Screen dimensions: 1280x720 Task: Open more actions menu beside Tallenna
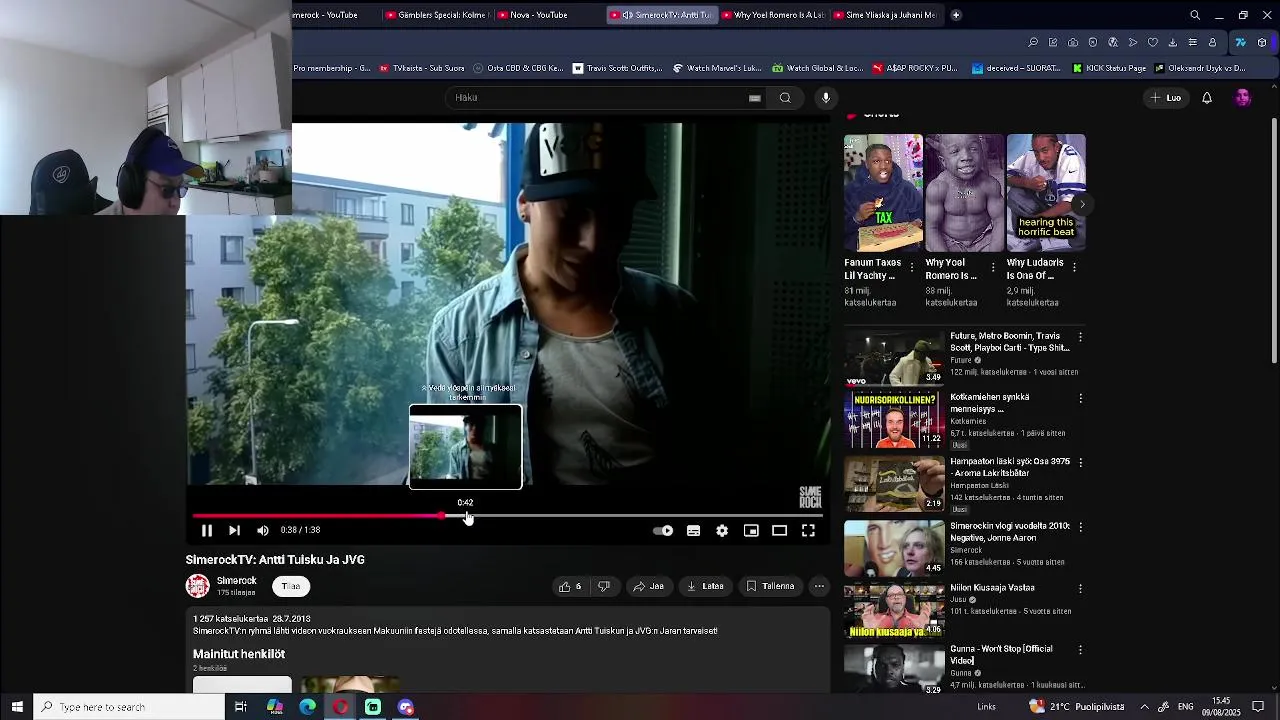(x=819, y=586)
